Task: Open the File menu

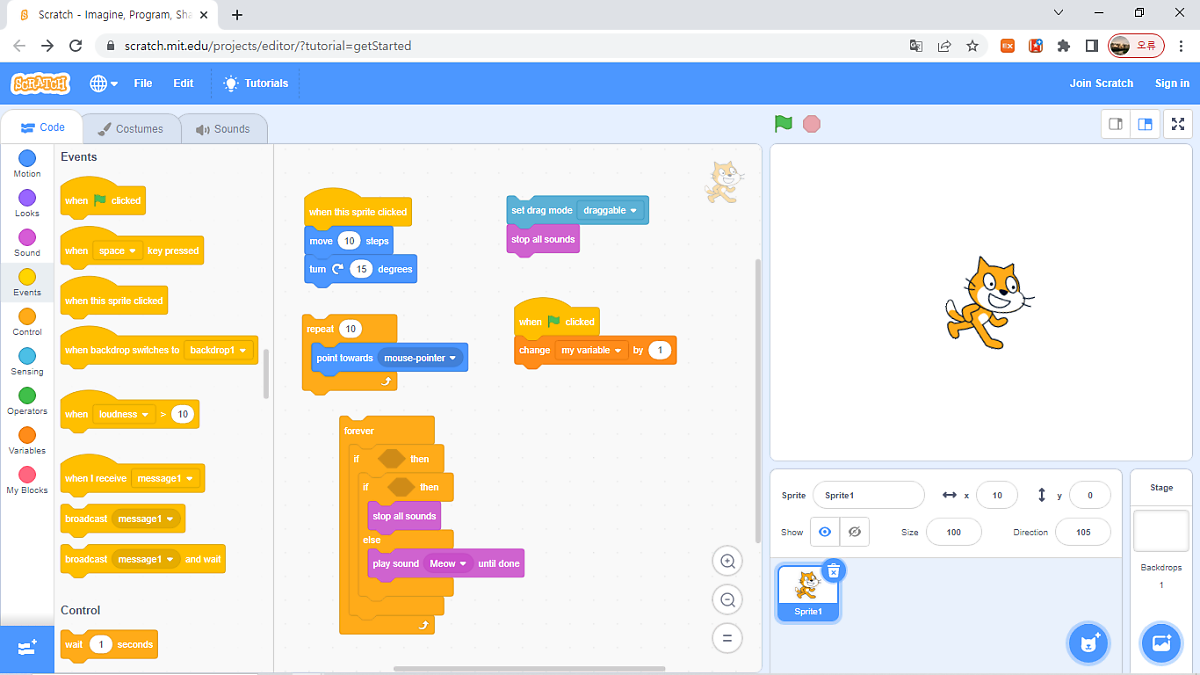Action: 143,83
